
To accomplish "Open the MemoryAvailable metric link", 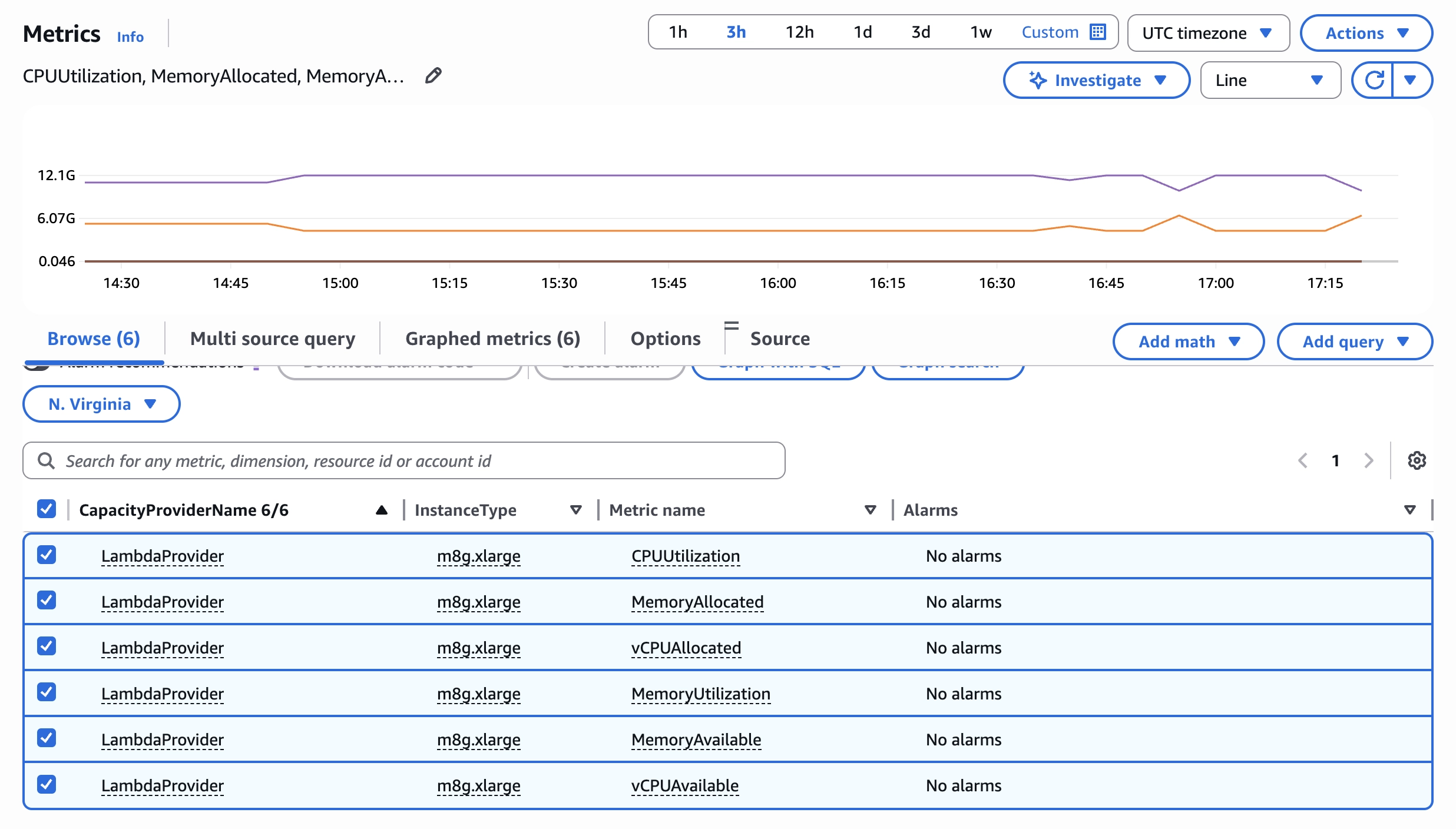I will 696,740.
